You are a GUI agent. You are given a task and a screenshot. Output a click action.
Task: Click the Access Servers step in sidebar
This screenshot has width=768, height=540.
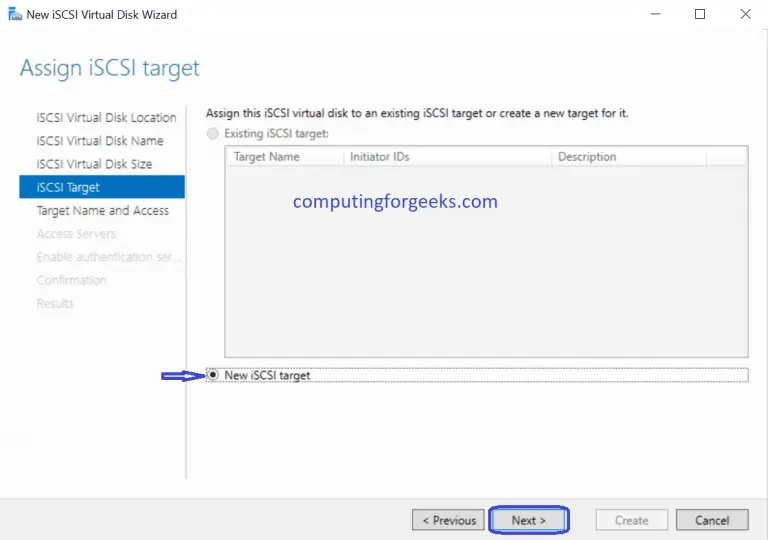coord(76,234)
